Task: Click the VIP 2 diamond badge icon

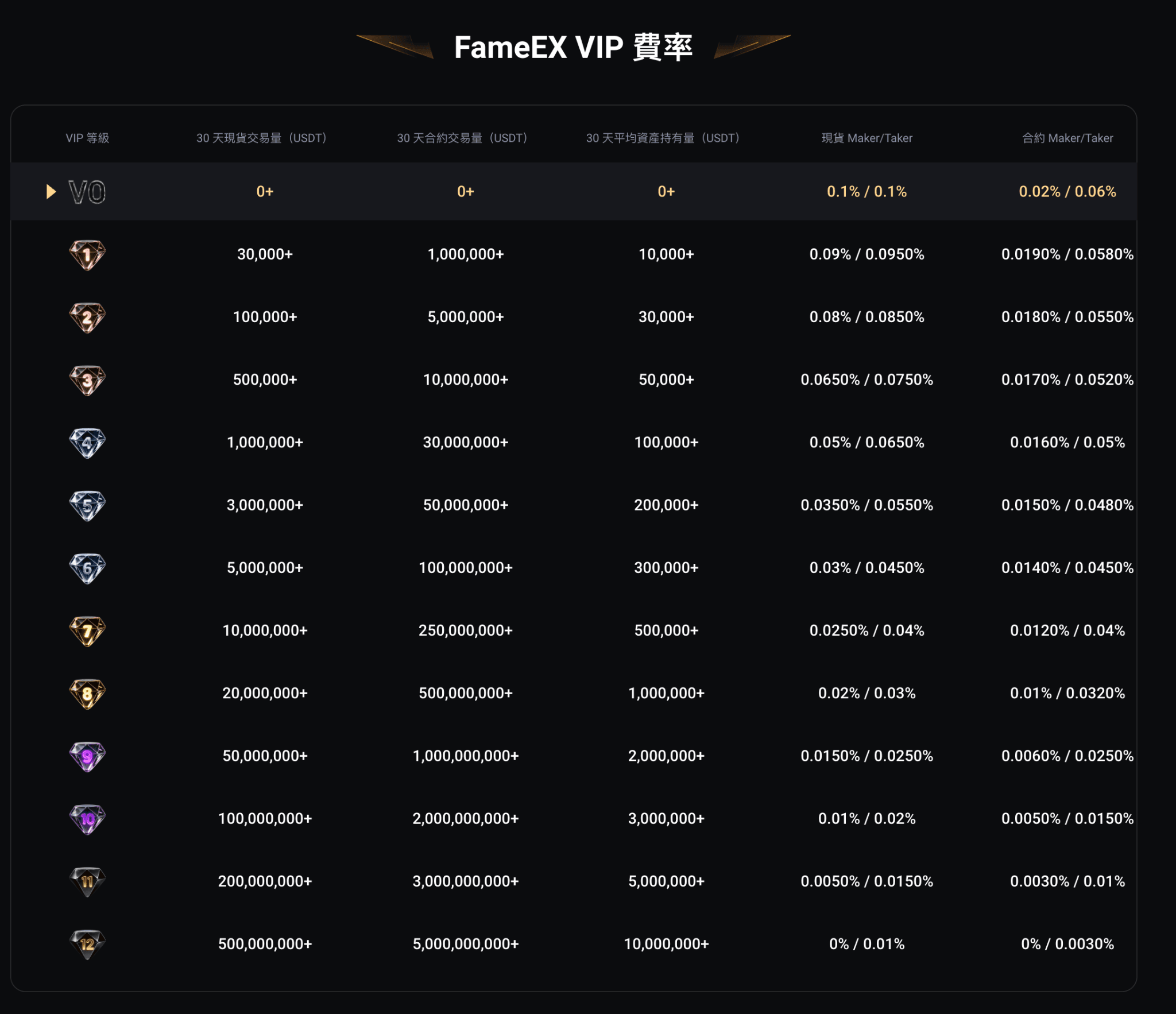Action: pyautogui.click(x=87, y=318)
